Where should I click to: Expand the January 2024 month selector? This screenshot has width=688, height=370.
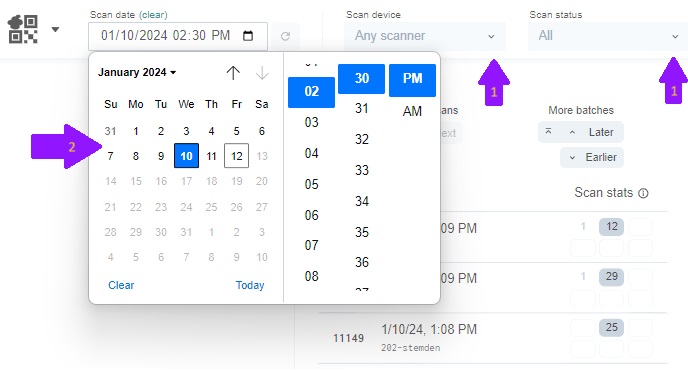[137, 72]
